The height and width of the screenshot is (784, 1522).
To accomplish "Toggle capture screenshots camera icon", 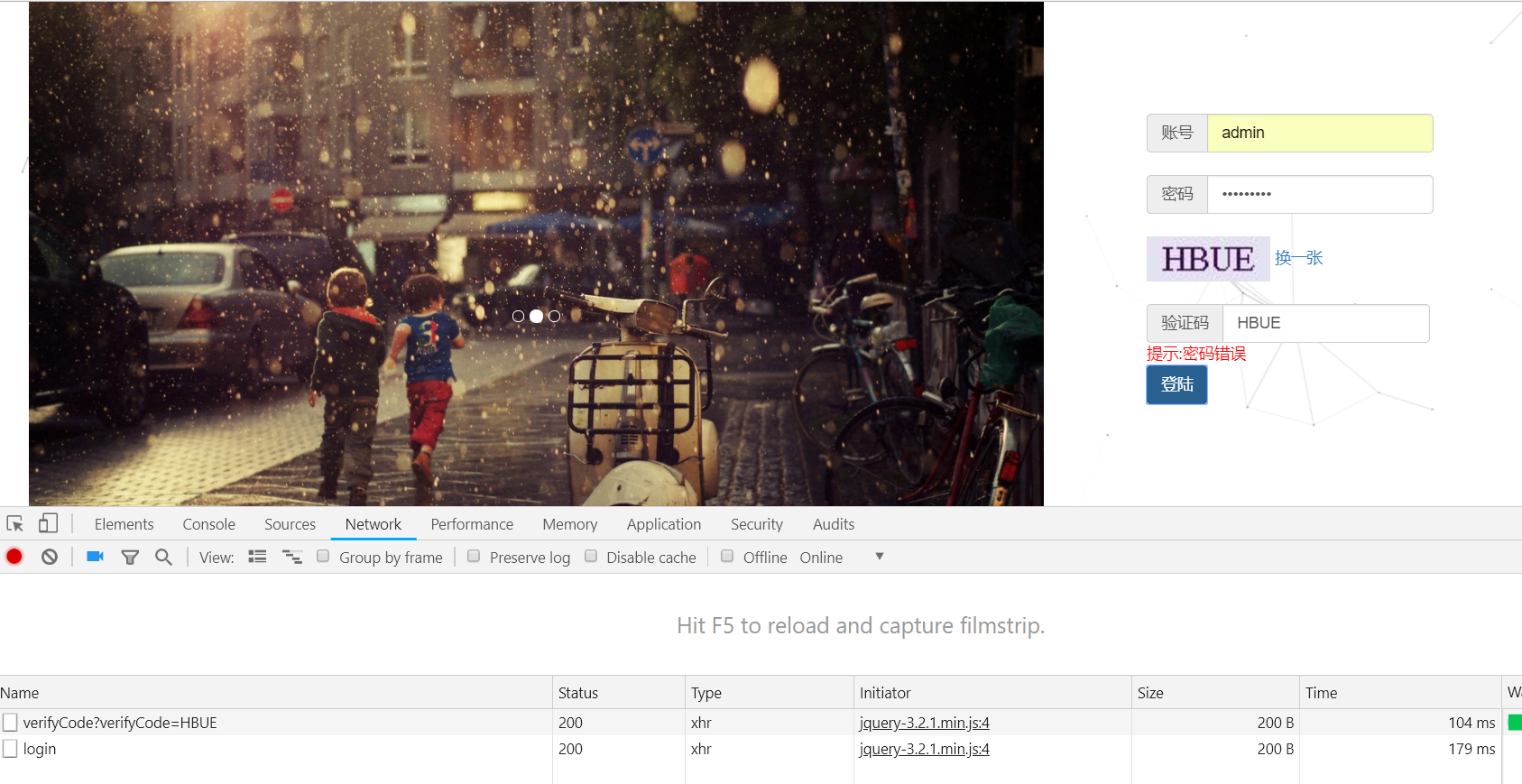I will 95,557.
